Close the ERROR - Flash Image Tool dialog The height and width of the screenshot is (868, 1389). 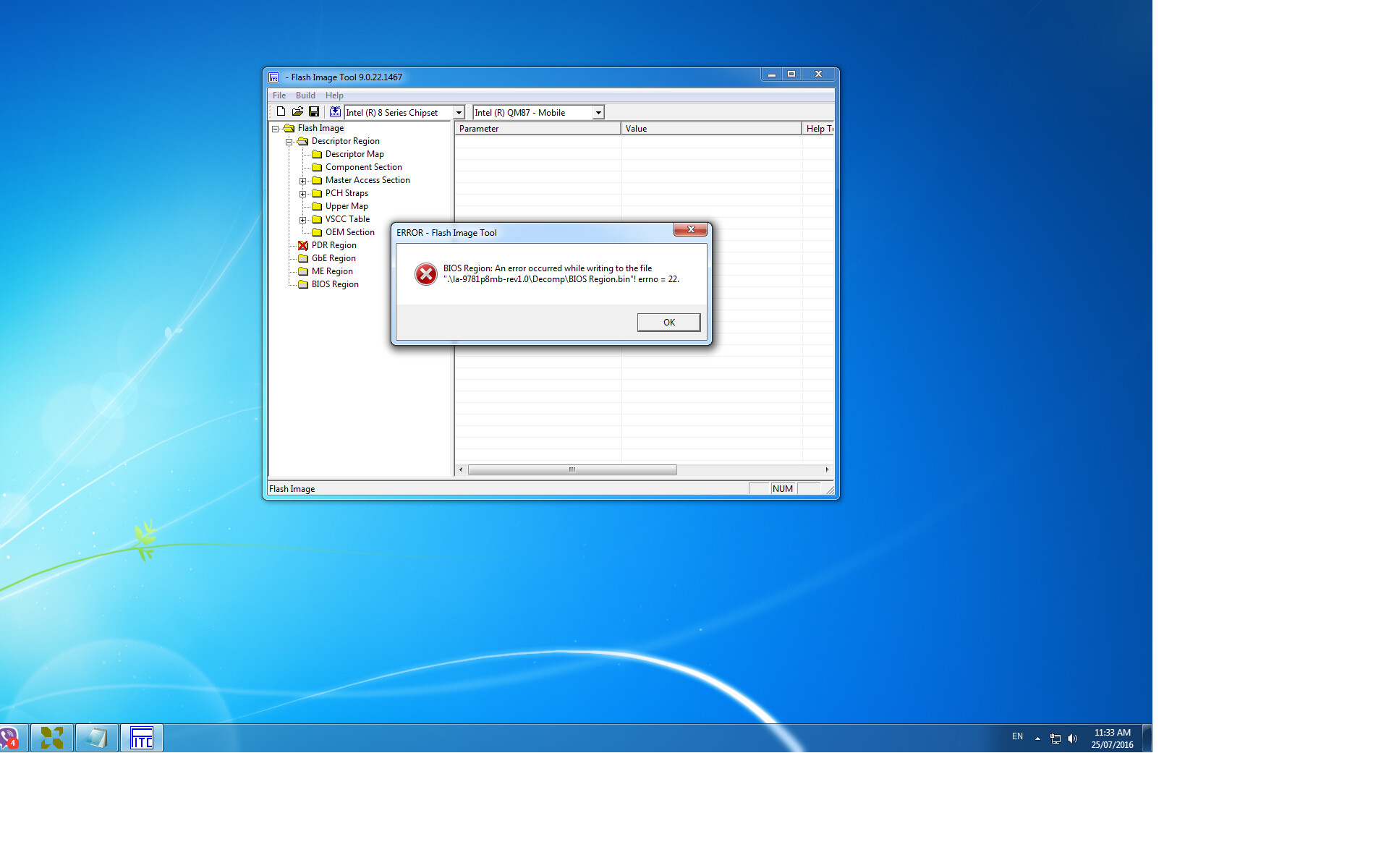tap(690, 229)
